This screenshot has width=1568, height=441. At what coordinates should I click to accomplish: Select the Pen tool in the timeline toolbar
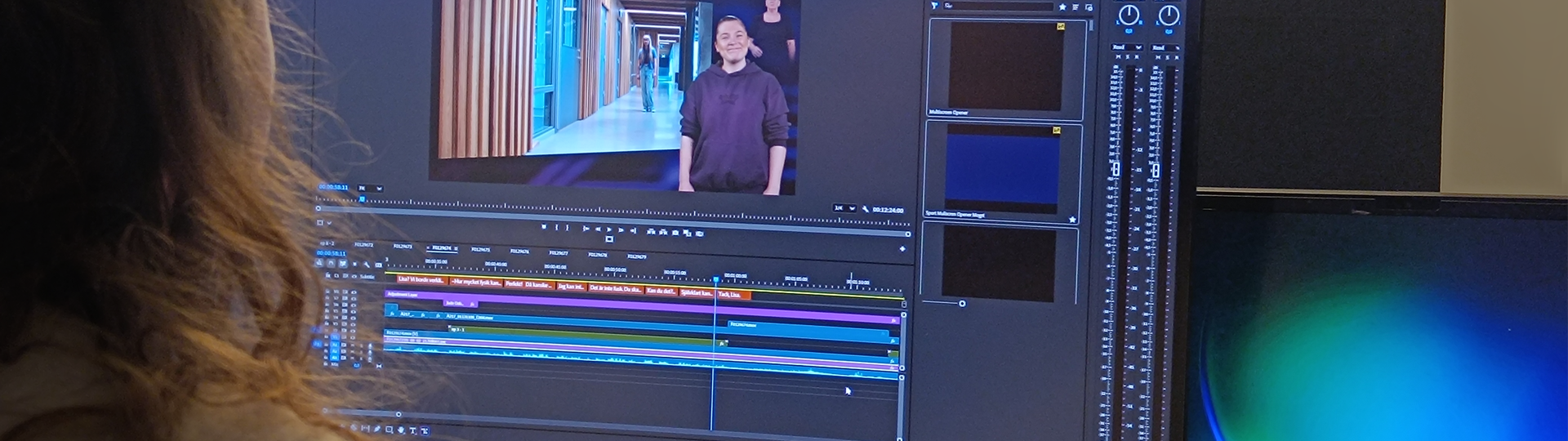[x=376, y=429]
